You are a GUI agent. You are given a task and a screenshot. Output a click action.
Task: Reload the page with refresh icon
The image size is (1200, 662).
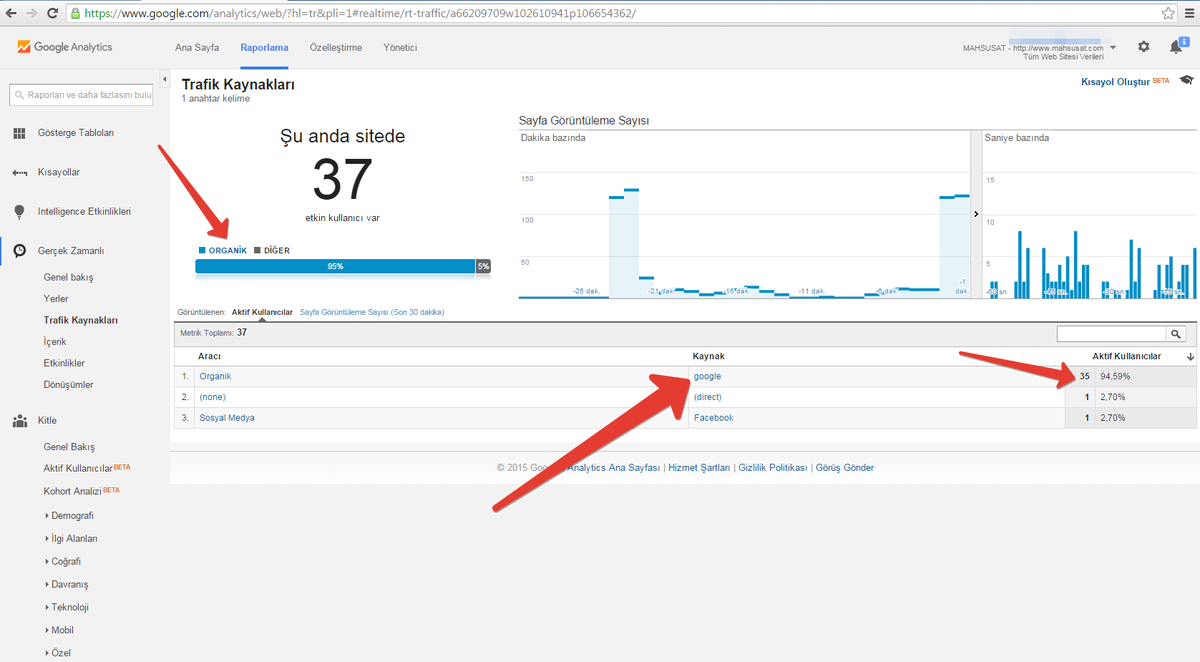click(x=55, y=13)
